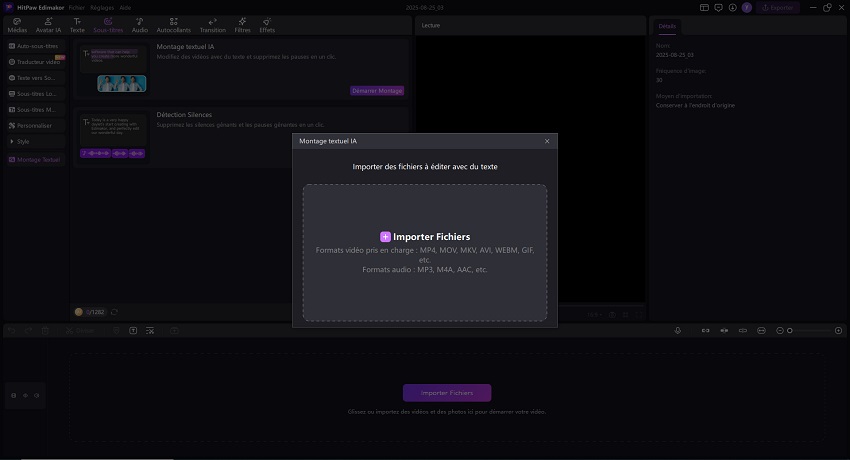Select Auto-sous-titres in the sidebar
The image size is (850, 460).
click(x=35, y=46)
